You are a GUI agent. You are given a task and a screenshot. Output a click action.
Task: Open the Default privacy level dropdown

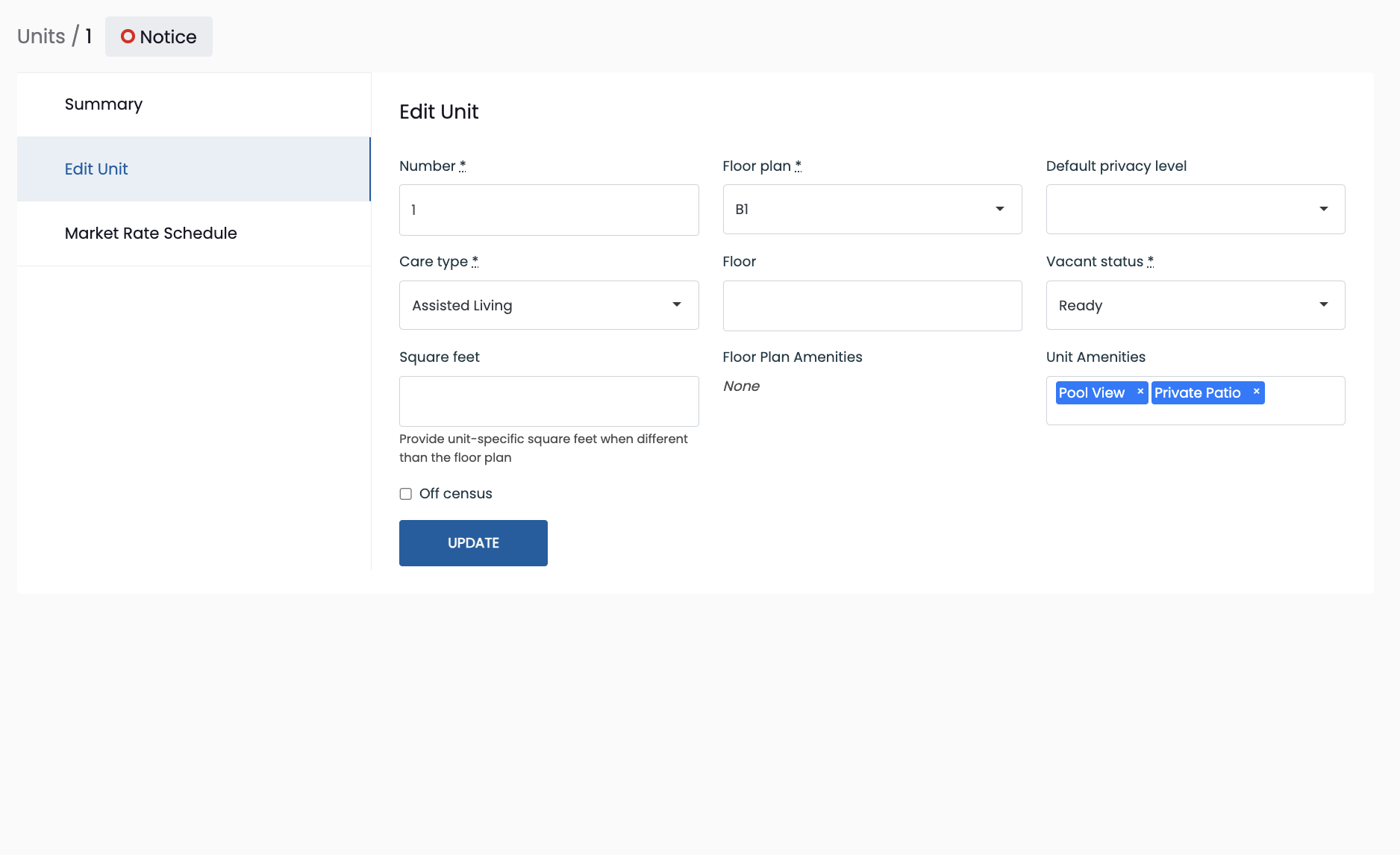[1196, 210]
